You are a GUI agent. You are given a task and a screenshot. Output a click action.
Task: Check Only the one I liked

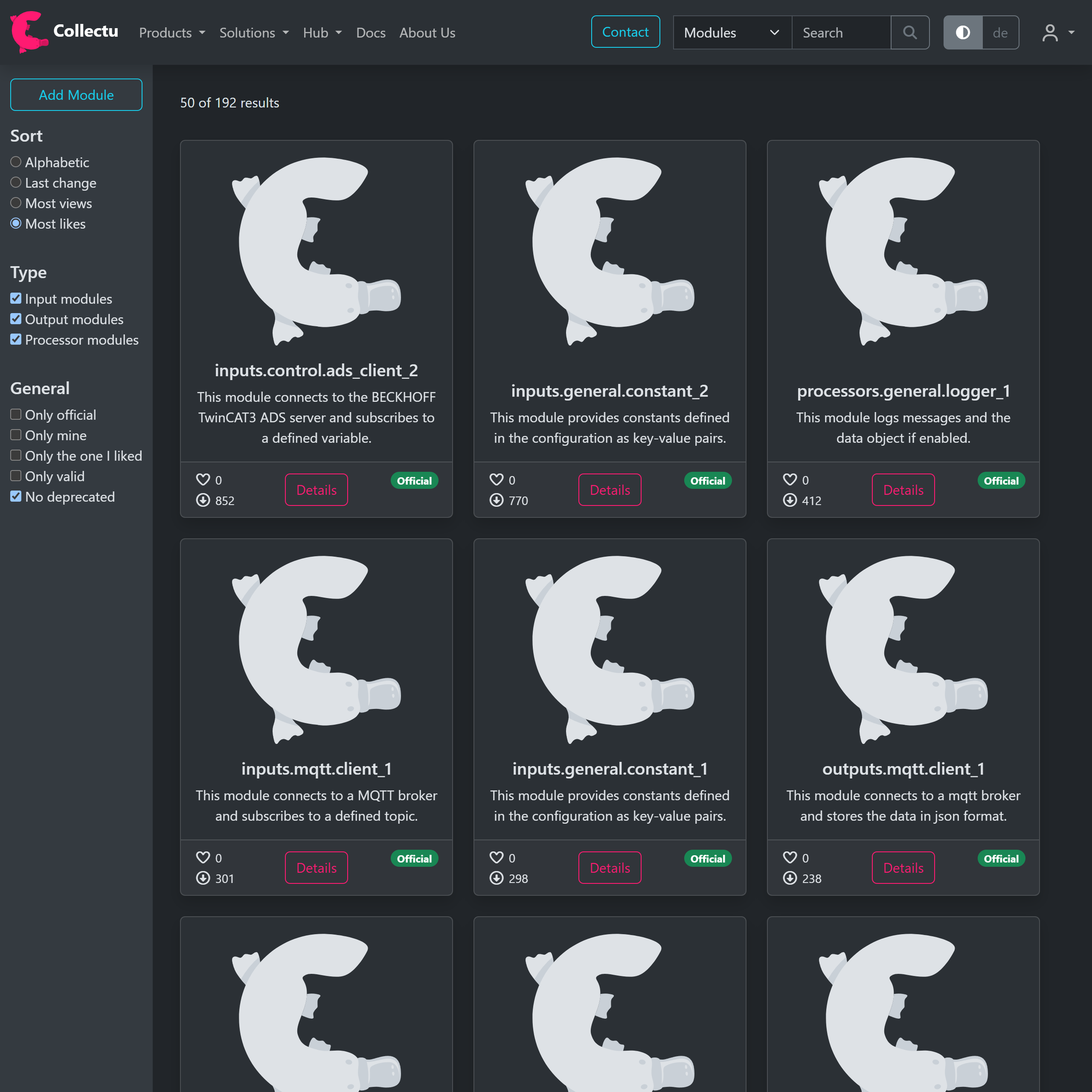click(x=16, y=455)
